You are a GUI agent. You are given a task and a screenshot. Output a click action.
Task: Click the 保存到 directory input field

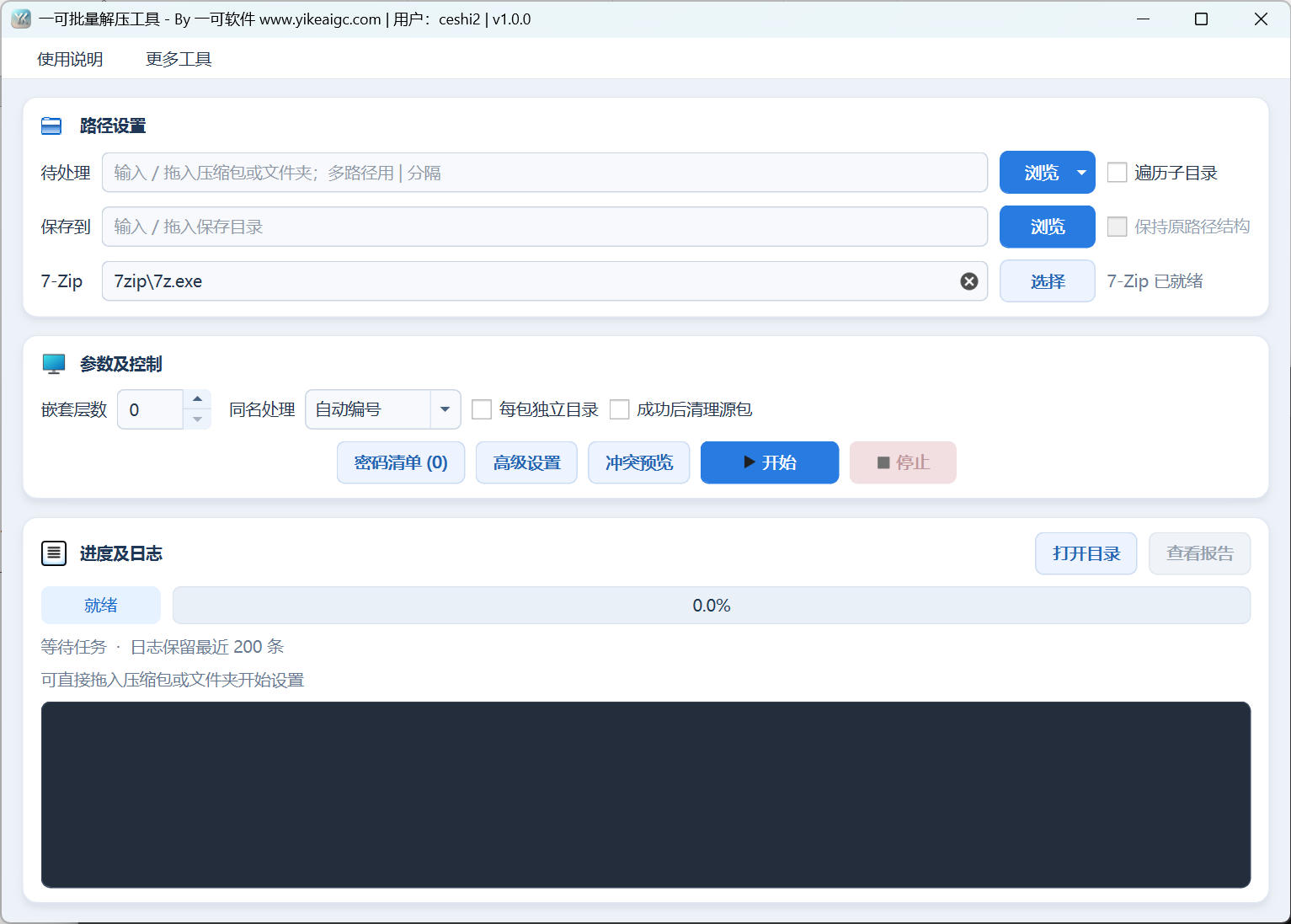(544, 227)
